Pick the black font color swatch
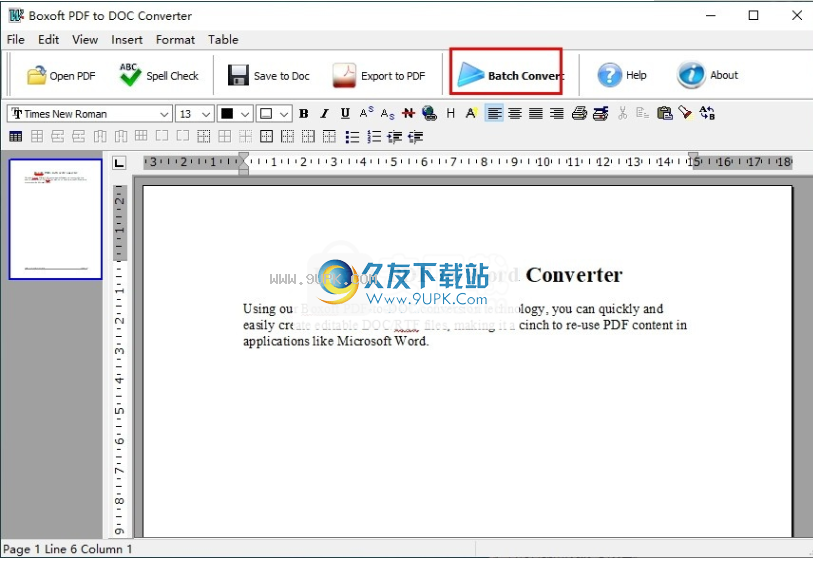813x564 pixels. tap(227, 114)
